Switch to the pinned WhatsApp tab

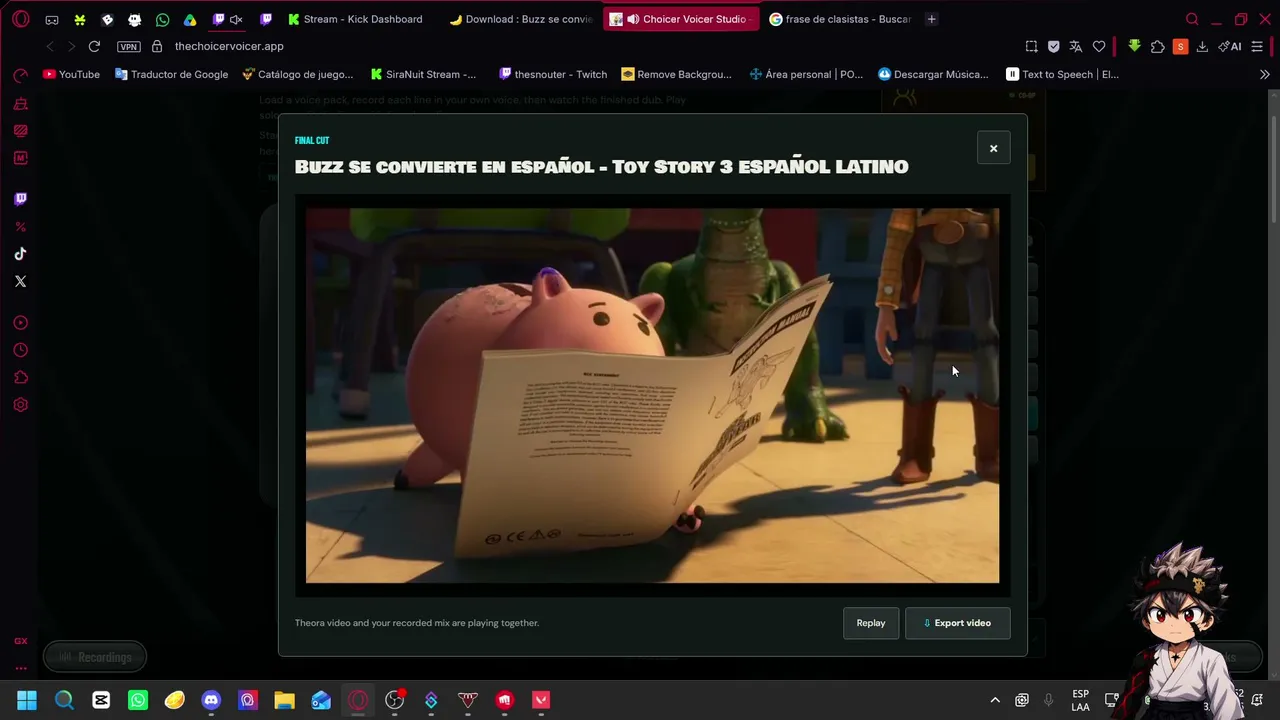click(162, 19)
